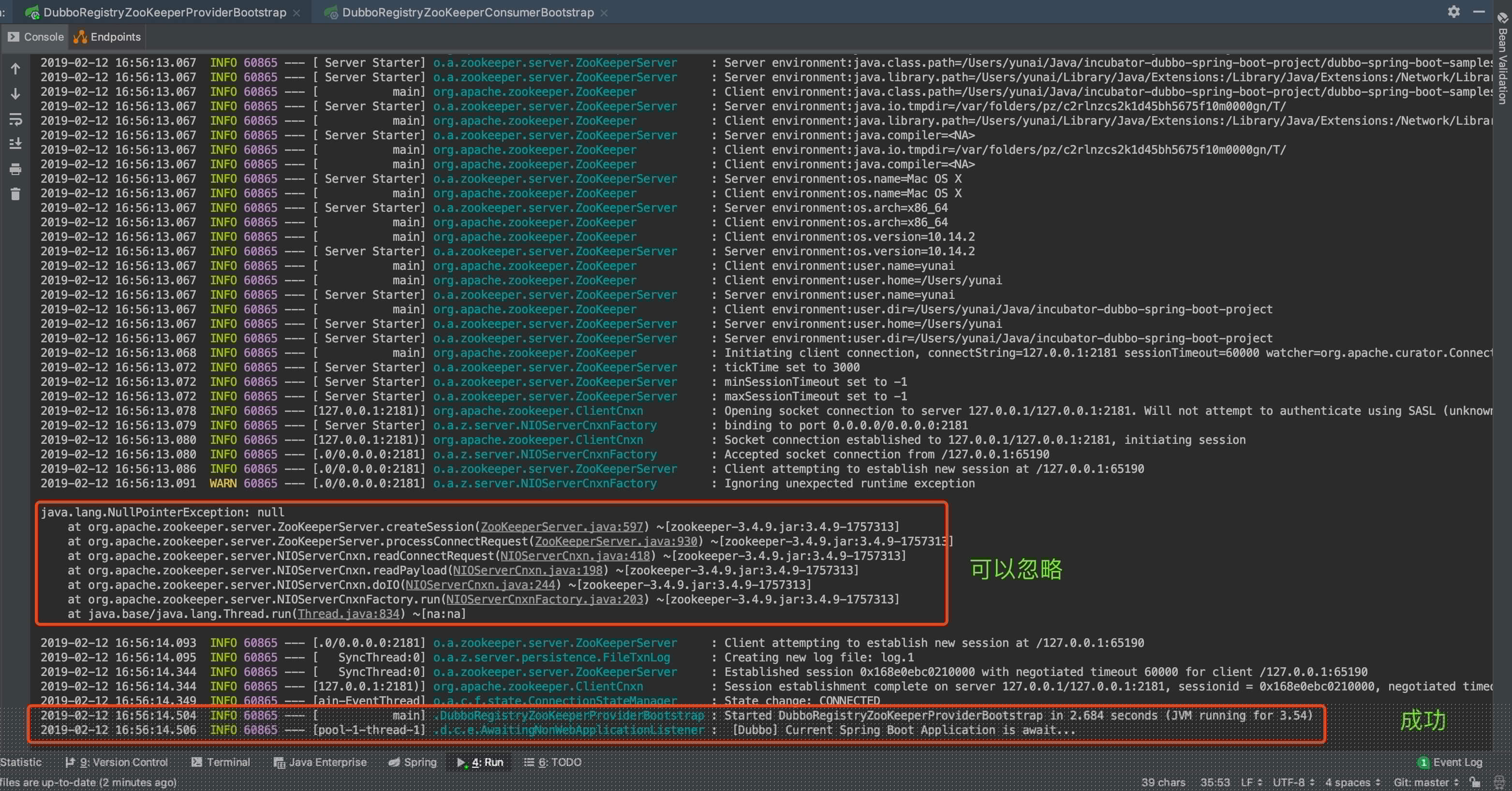Open the LF line separator dropdown
This screenshot has width=1512, height=791.
point(1251,782)
